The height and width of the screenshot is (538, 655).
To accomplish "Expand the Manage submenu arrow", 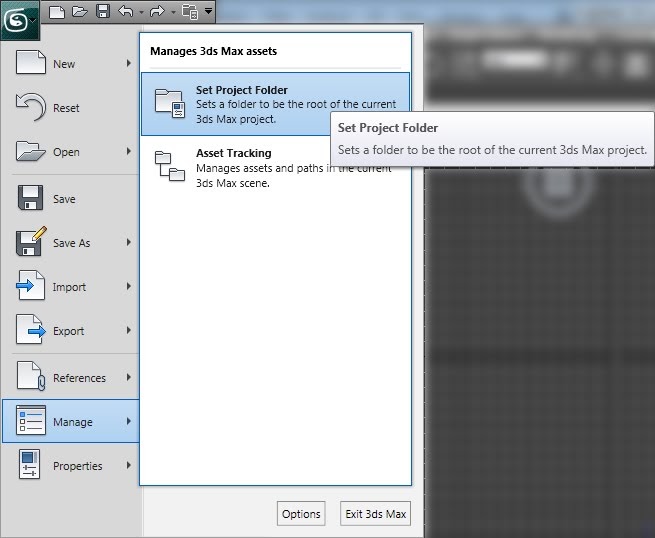I will point(129,421).
